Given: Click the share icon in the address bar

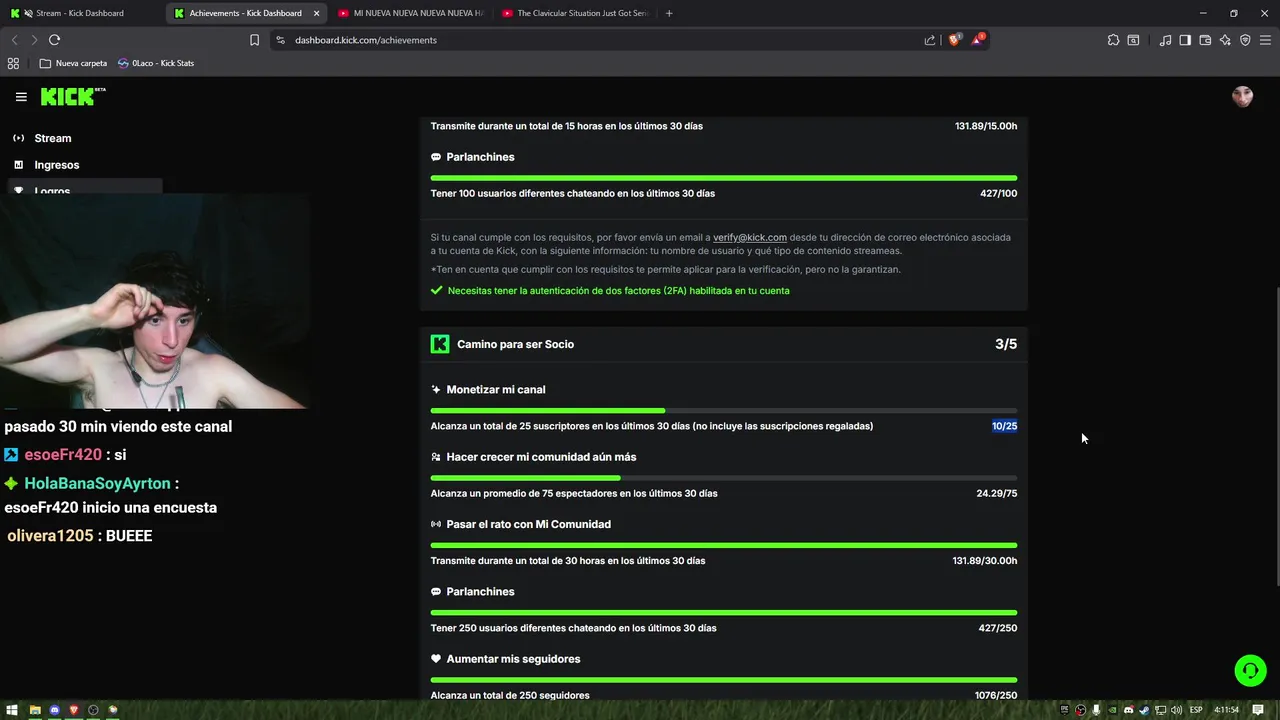Looking at the screenshot, I should point(930,40).
